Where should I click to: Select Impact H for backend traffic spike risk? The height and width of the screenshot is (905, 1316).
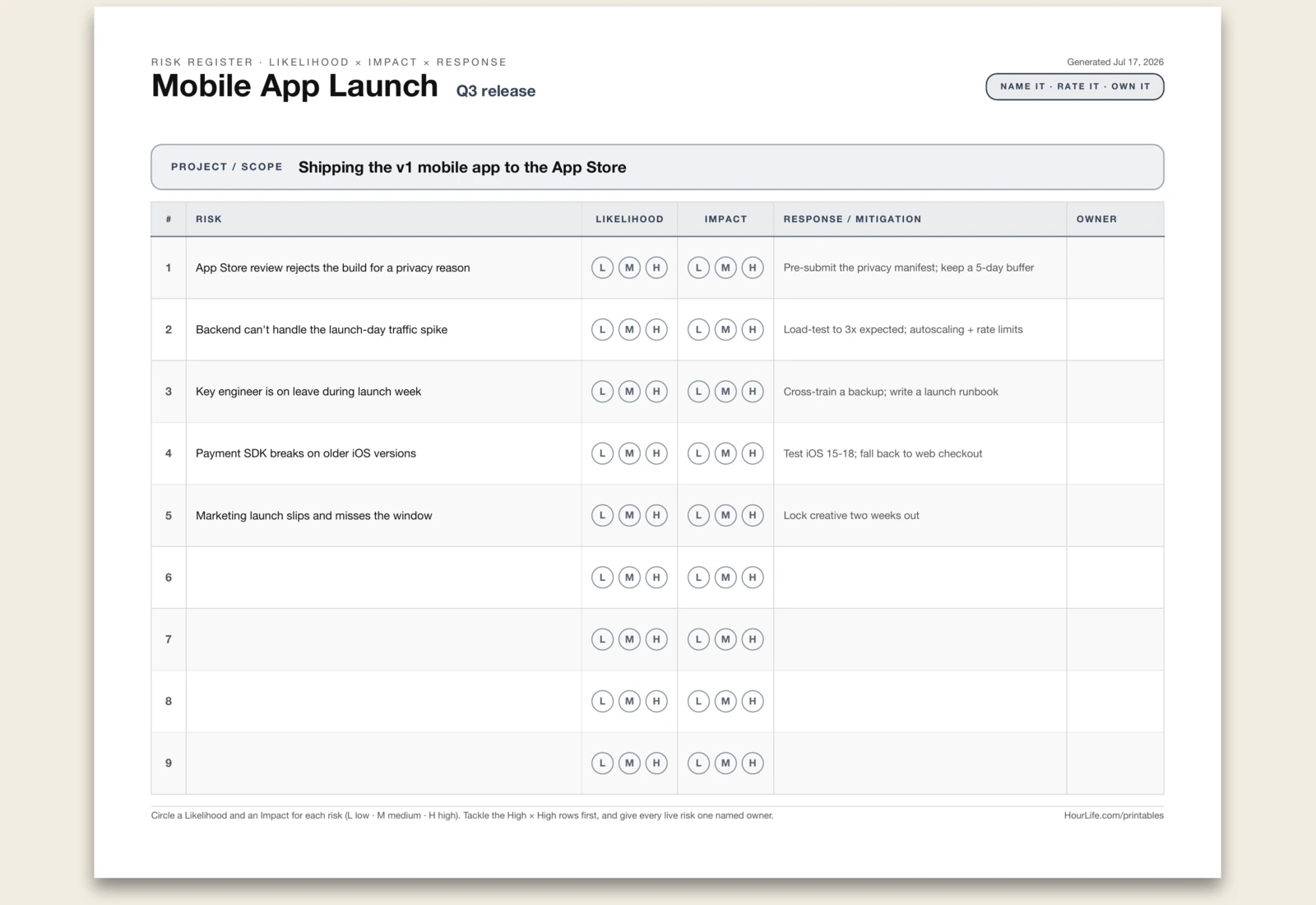pos(753,330)
